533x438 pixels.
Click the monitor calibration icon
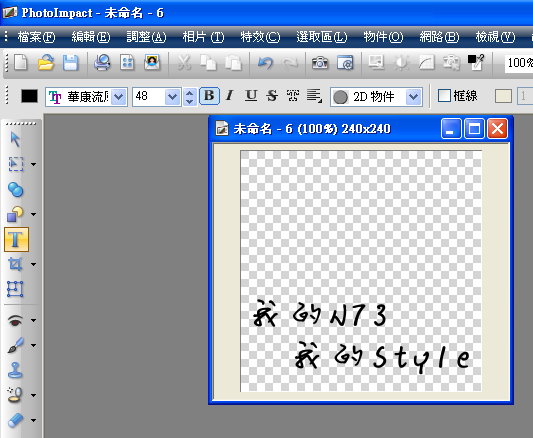click(376, 63)
